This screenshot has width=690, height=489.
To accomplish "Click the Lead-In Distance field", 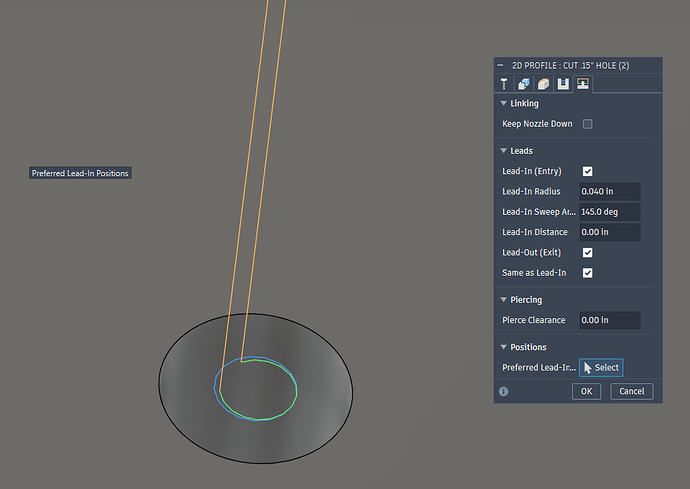I will [x=609, y=232].
